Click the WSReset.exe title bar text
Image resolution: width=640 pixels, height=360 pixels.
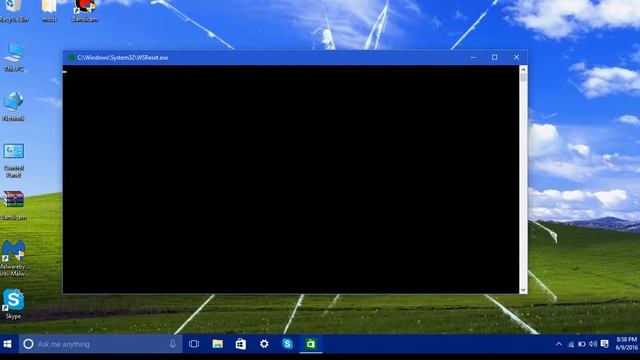pos(122,58)
